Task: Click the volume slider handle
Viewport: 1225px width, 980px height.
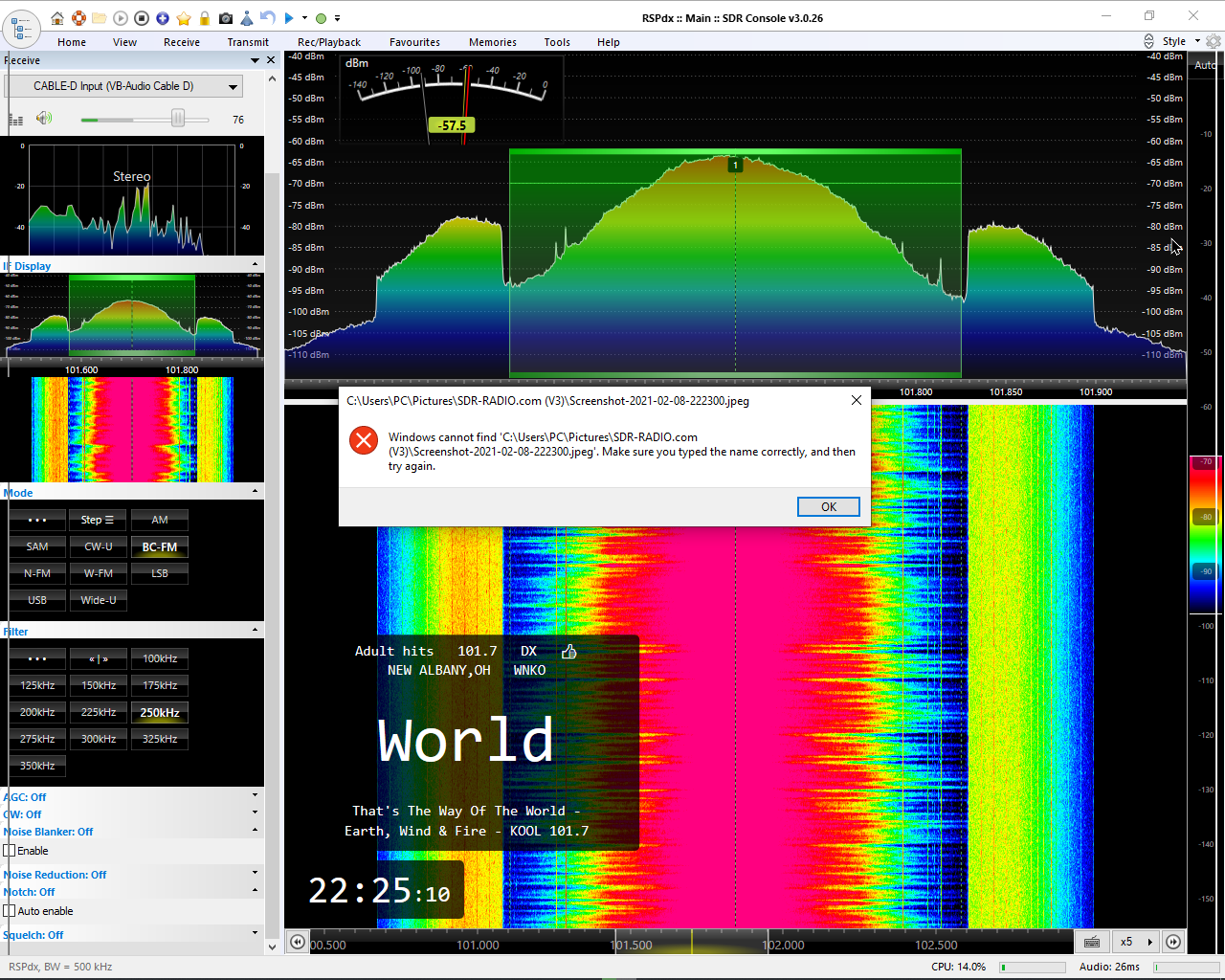Action: pyautogui.click(x=178, y=119)
